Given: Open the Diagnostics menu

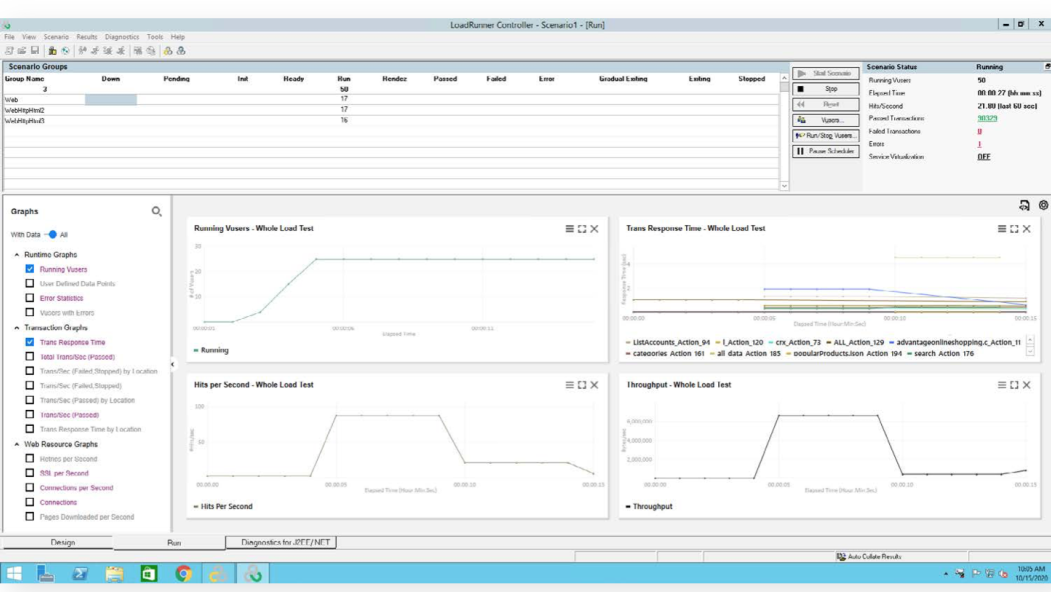Looking at the screenshot, I should 121,37.
